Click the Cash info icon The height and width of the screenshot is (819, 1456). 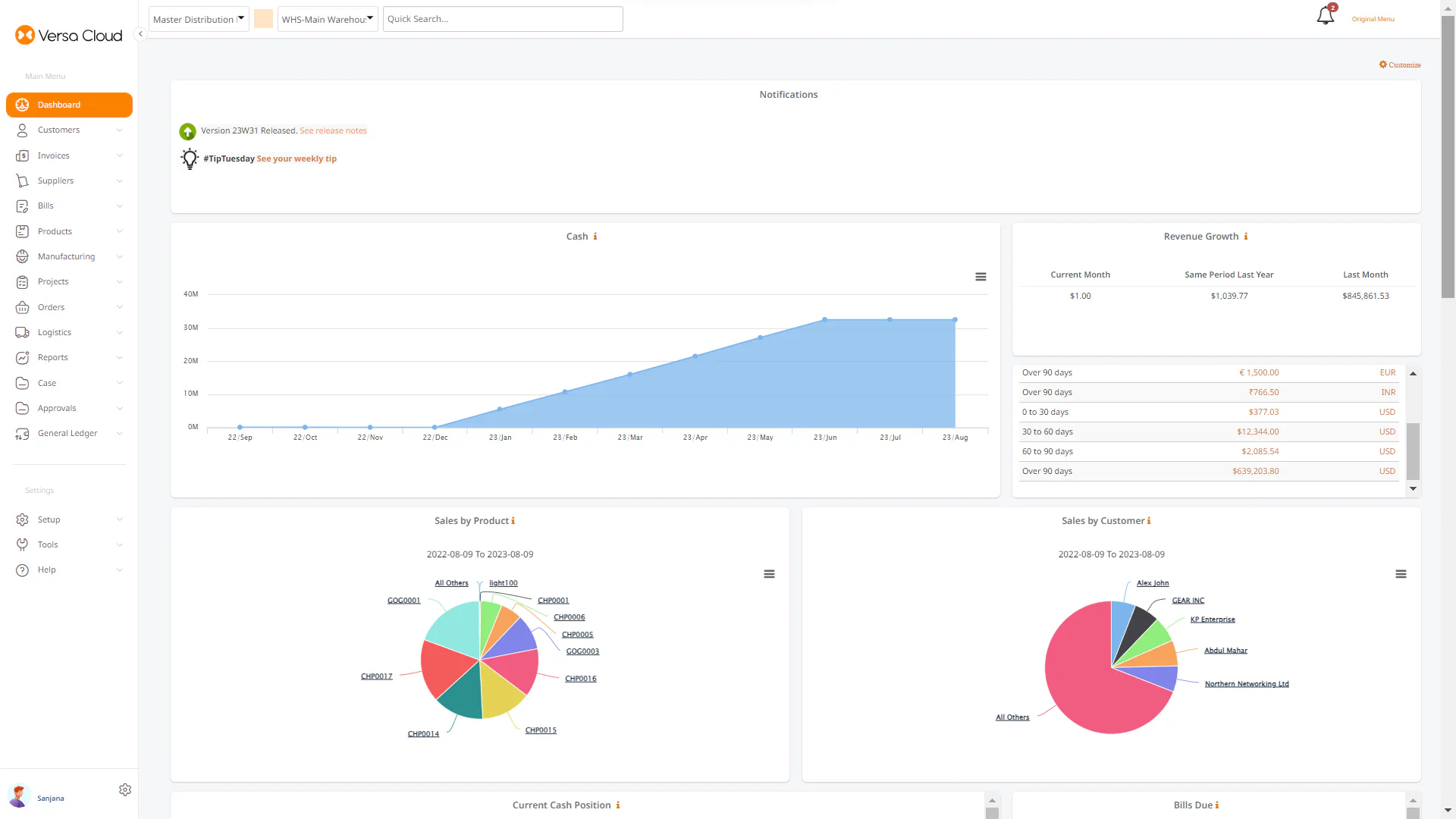pos(595,237)
